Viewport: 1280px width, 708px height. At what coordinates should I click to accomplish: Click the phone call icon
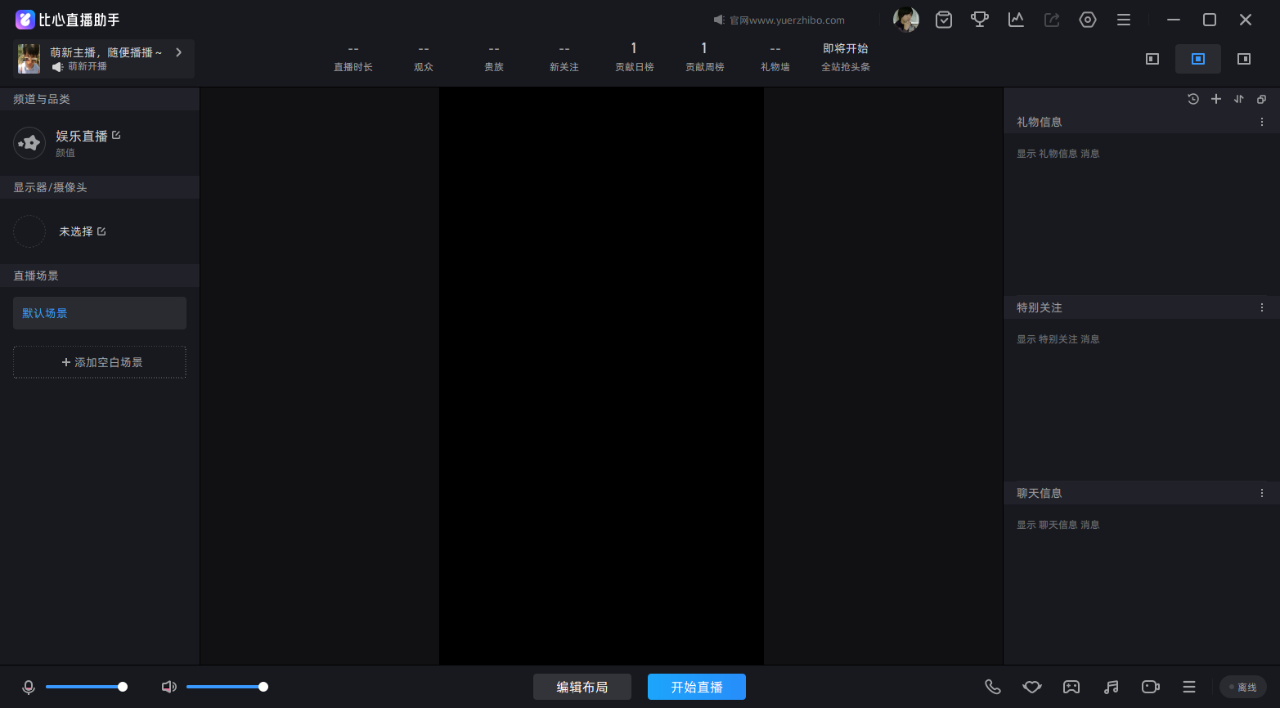point(993,687)
